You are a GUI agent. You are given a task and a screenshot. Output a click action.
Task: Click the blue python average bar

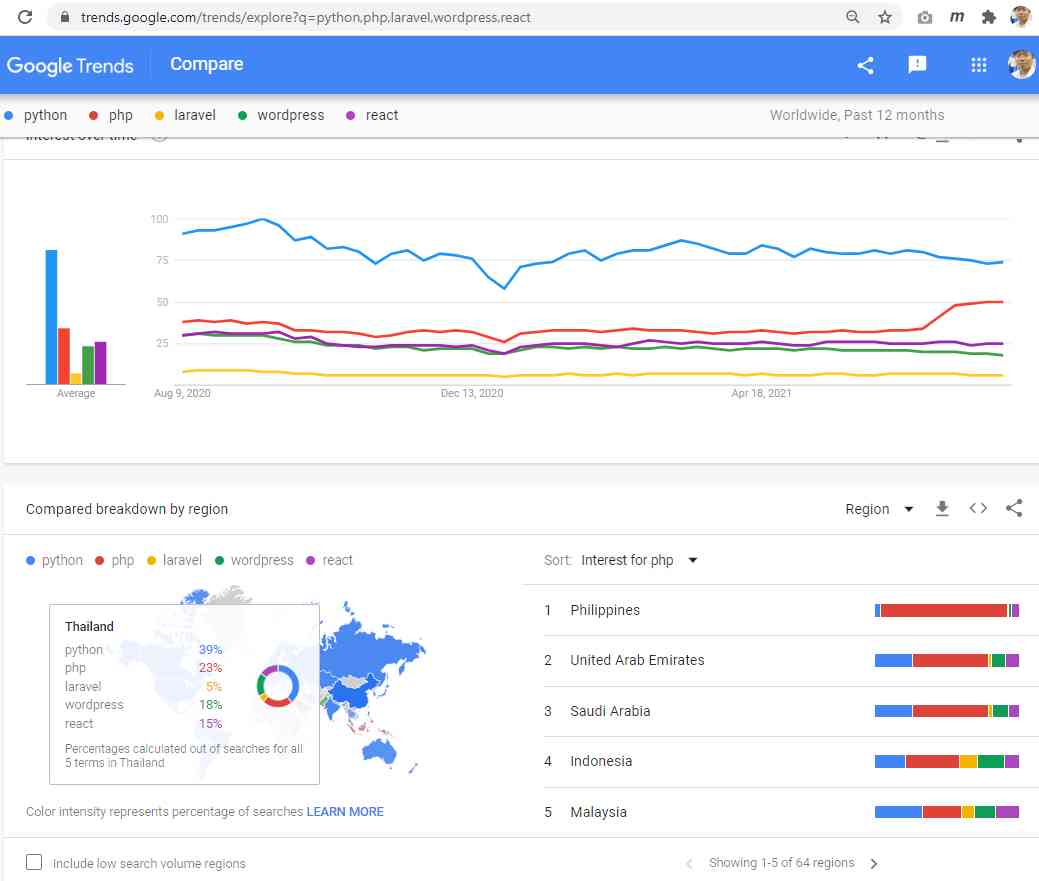51,317
